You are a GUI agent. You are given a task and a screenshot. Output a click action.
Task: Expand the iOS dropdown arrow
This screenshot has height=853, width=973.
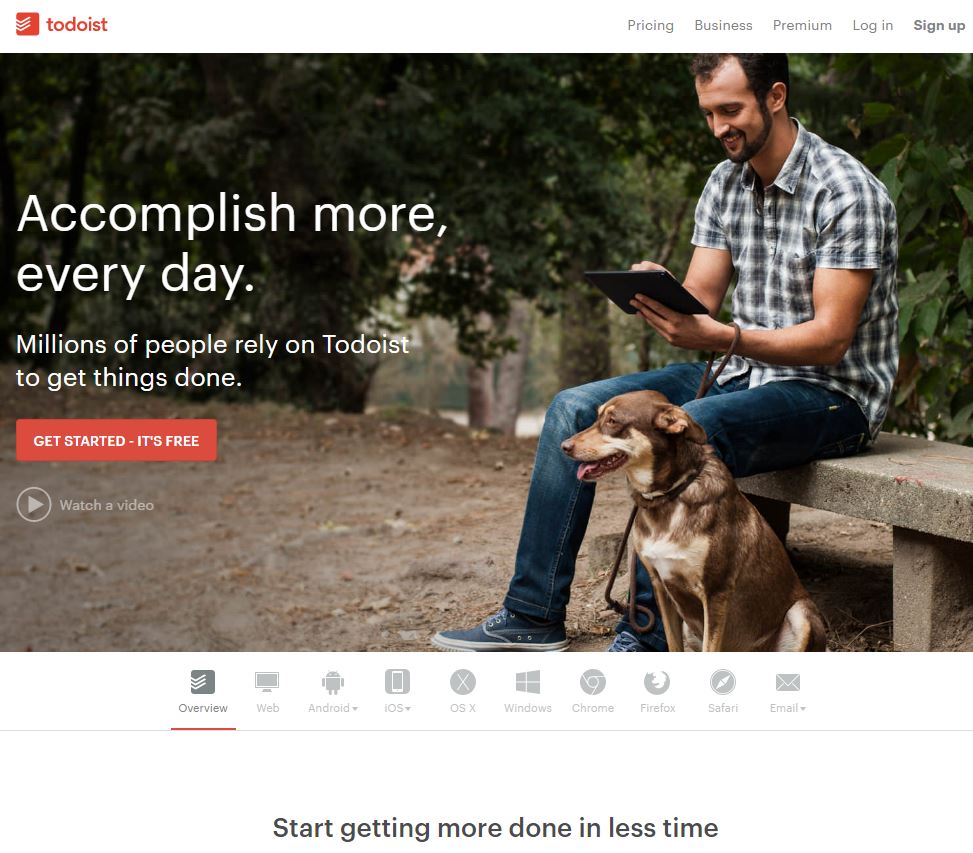[408, 708]
